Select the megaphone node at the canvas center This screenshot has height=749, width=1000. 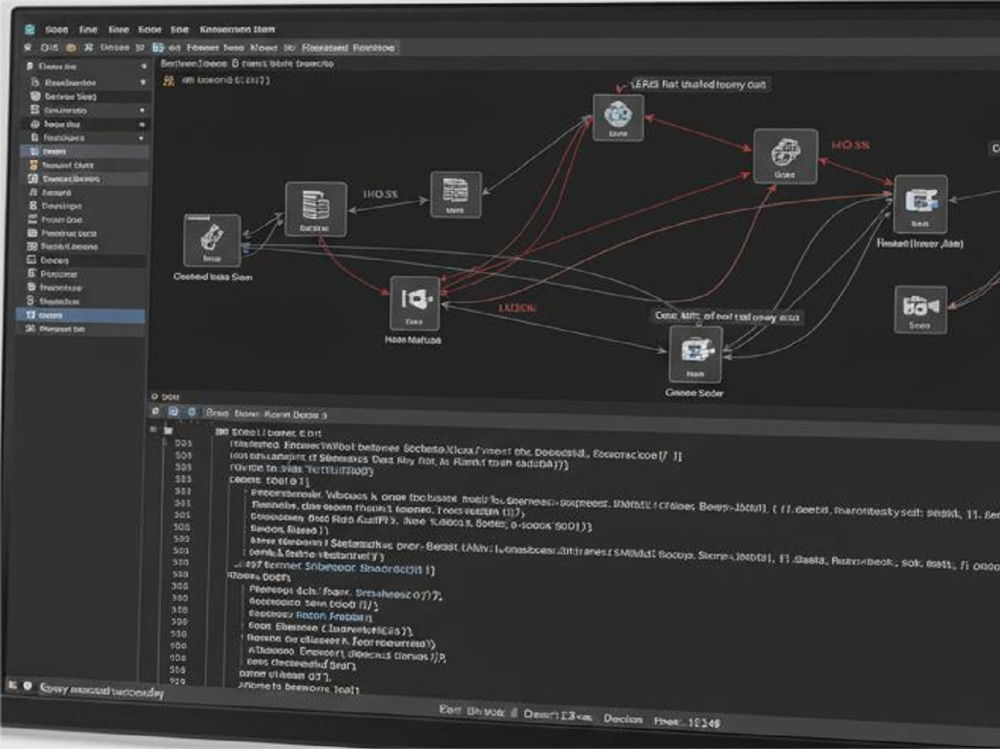tap(415, 304)
